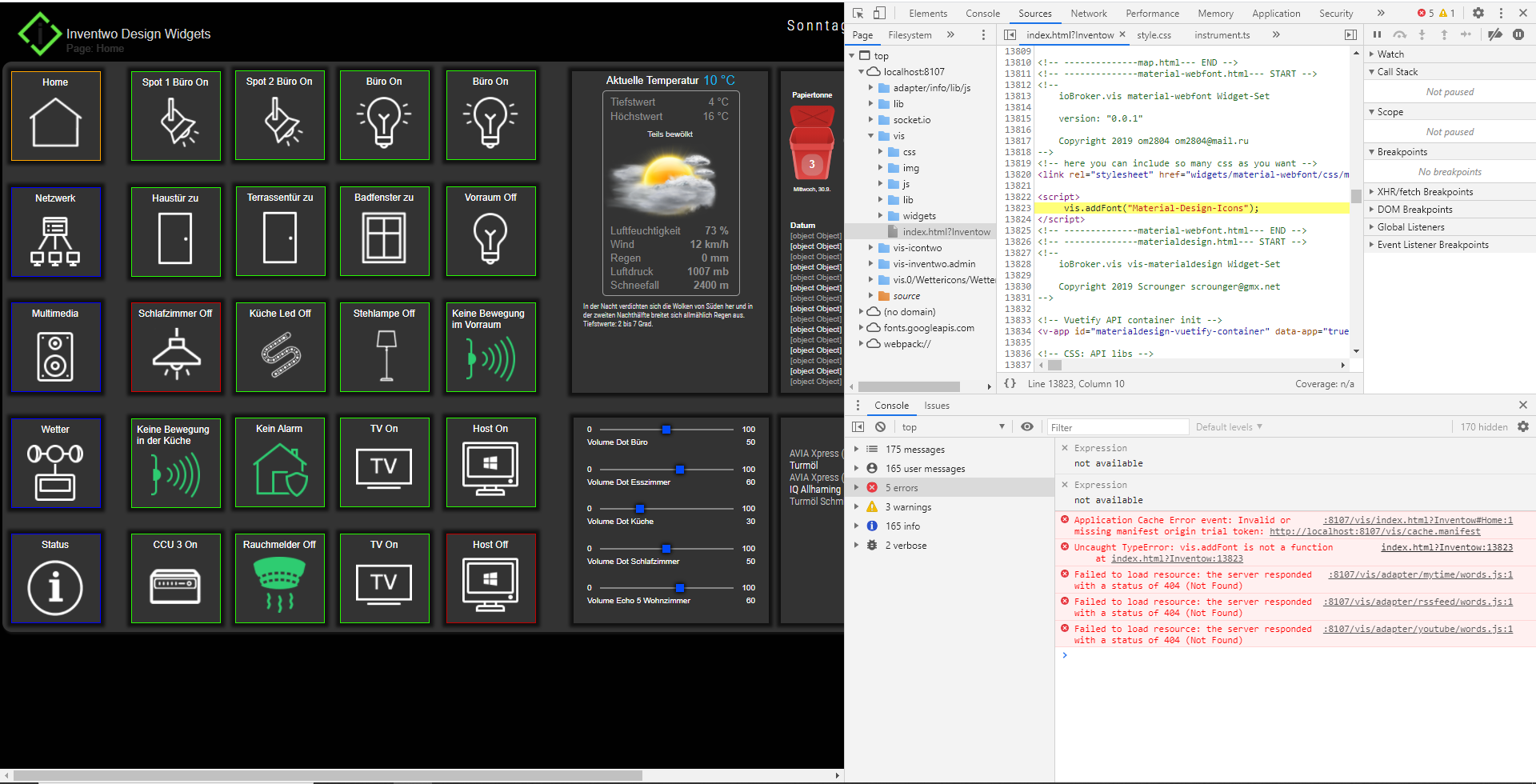Expand the 5 errors message group
Image resolution: width=1536 pixels, height=784 pixels.
click(857, 488)
